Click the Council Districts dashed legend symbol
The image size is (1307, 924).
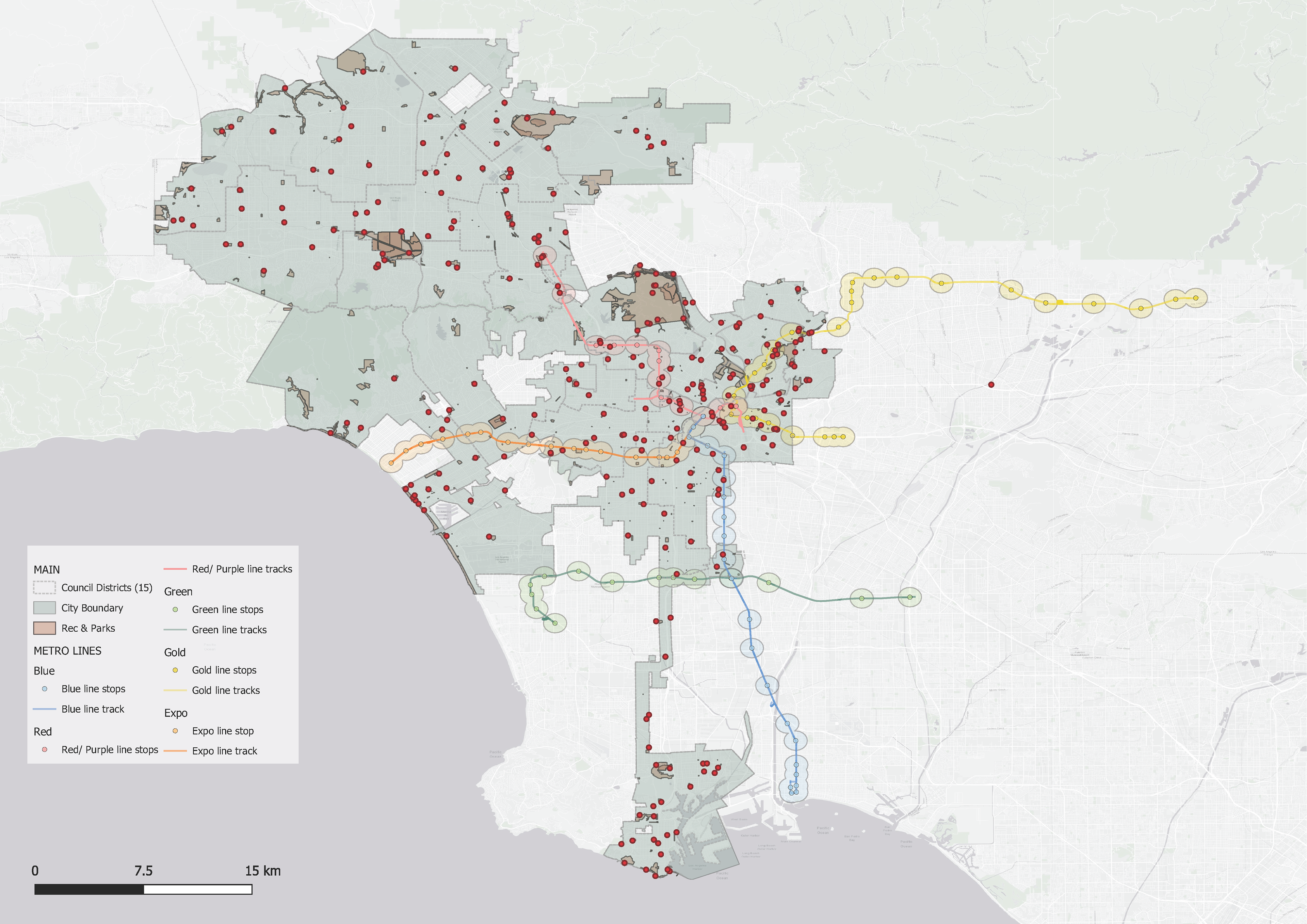coord(44,587)
